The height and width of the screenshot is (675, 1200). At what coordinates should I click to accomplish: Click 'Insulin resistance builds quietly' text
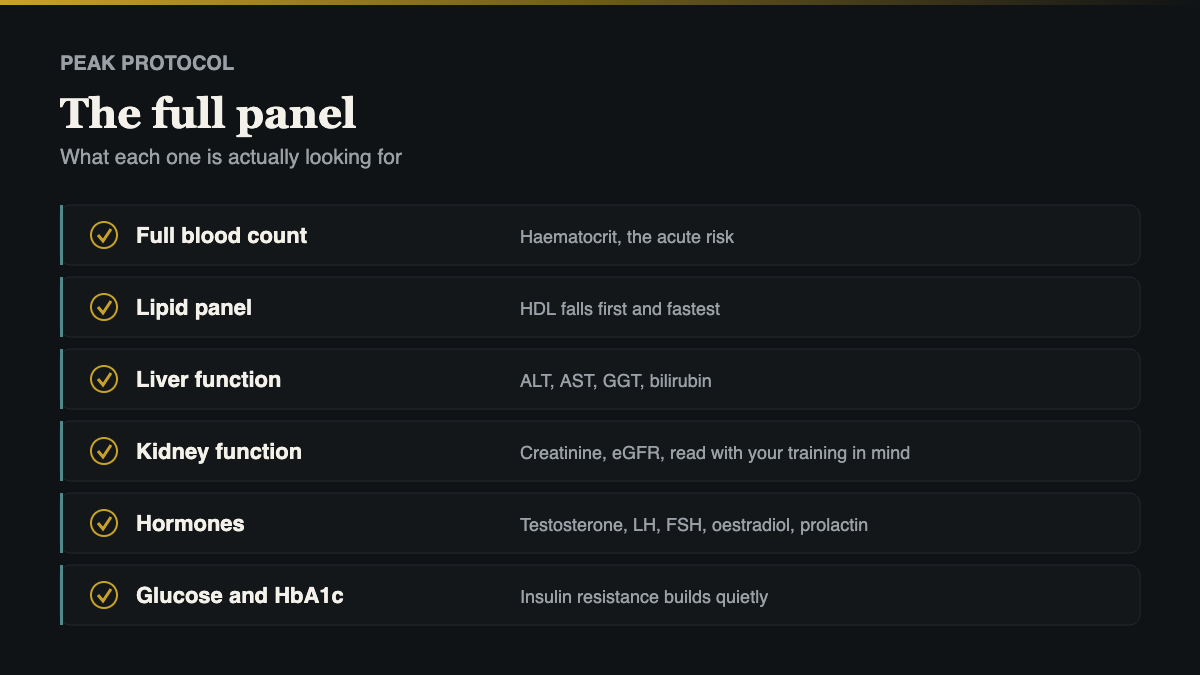pyautogui.click(x=644, y=597)
